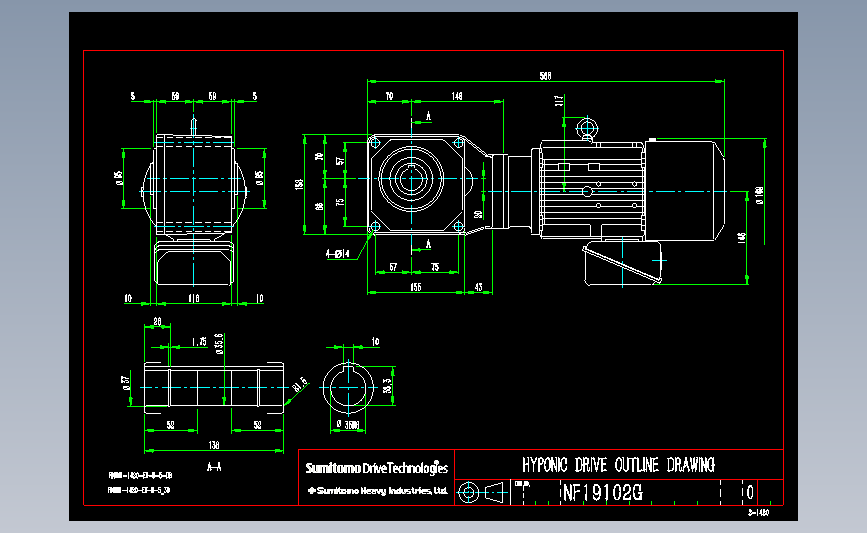The width and height of the screenshot is (867, 533).
Task: Click the Ø160 motor diameter dimension
Action: [760, 195]
